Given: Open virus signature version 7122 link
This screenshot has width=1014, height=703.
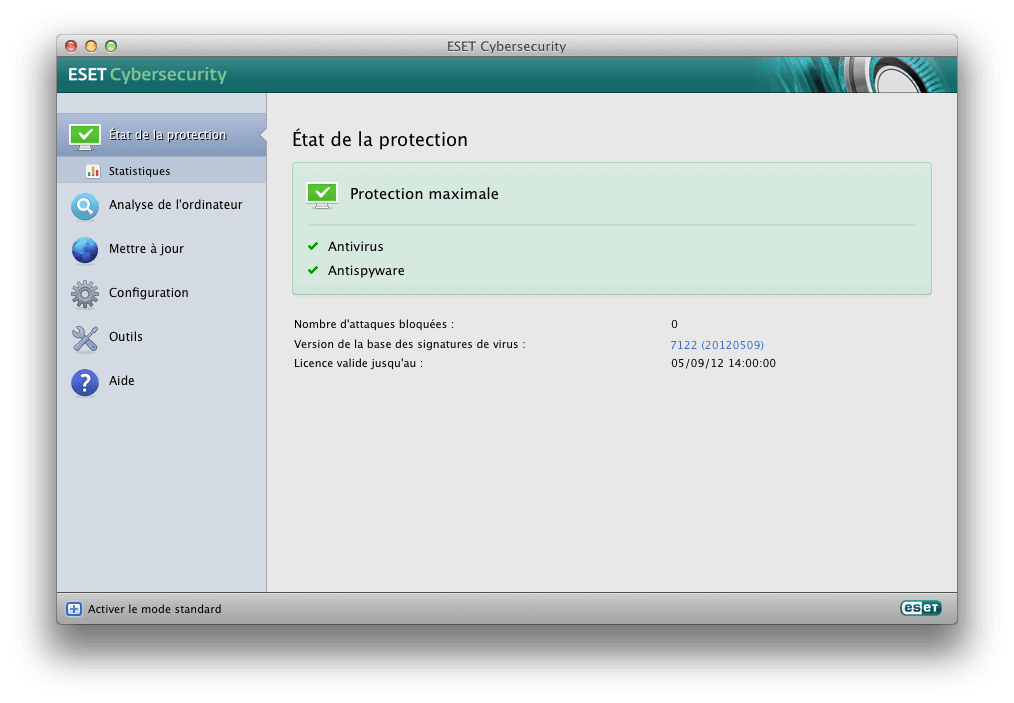Looking at the screenshot, I should (x=716, y=344).
